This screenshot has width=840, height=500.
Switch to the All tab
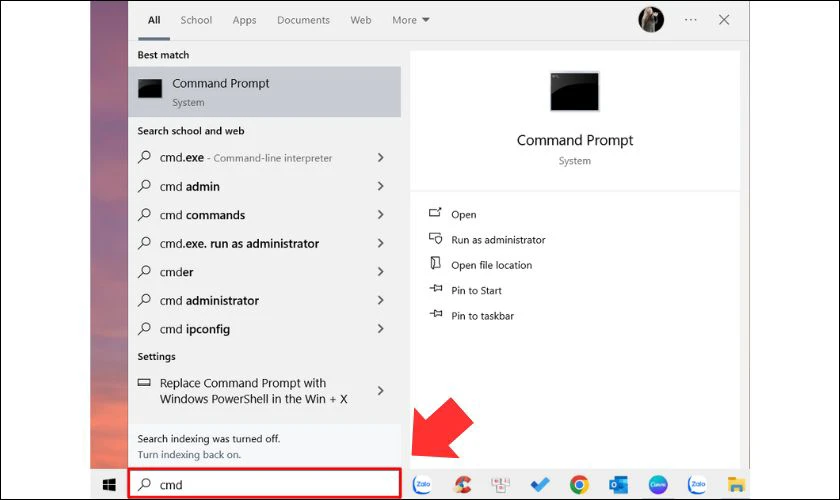coord(154,20)
